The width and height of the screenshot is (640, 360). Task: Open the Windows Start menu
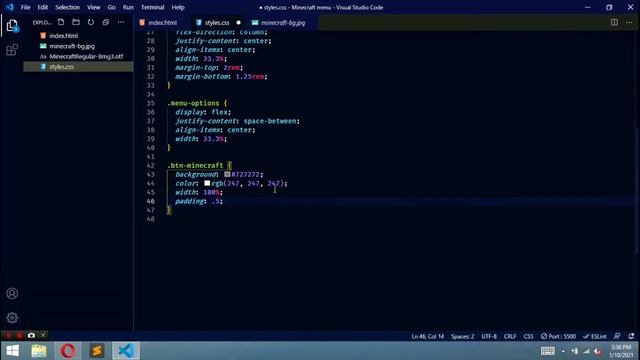click(x=12, y=351)
